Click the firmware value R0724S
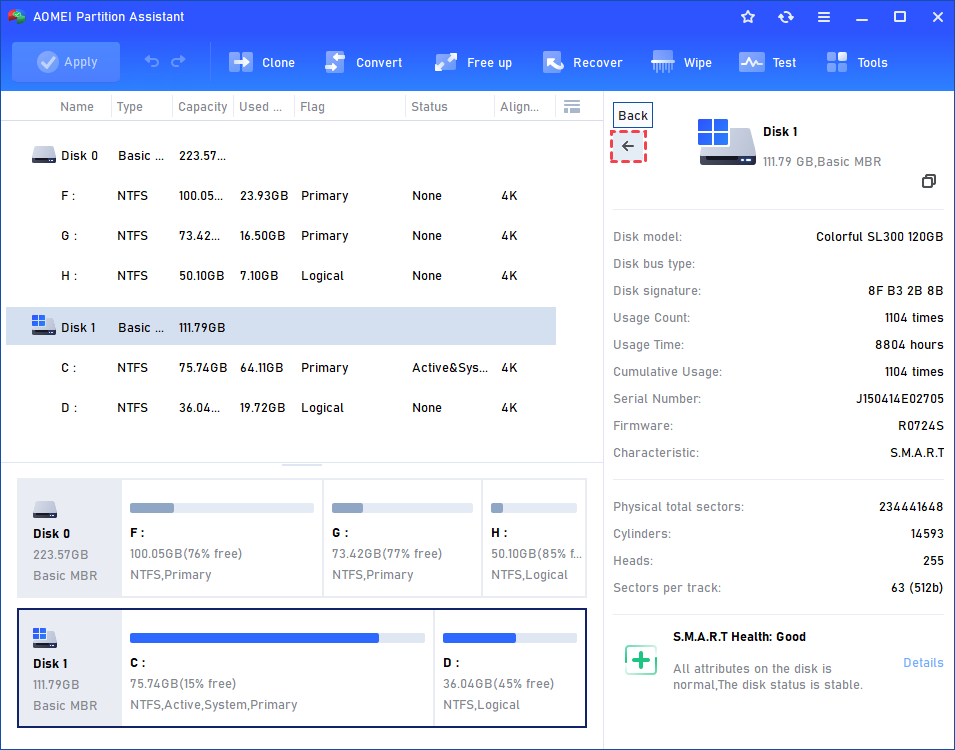This screenshot has height=750, width=955. (x=921, y=425)
